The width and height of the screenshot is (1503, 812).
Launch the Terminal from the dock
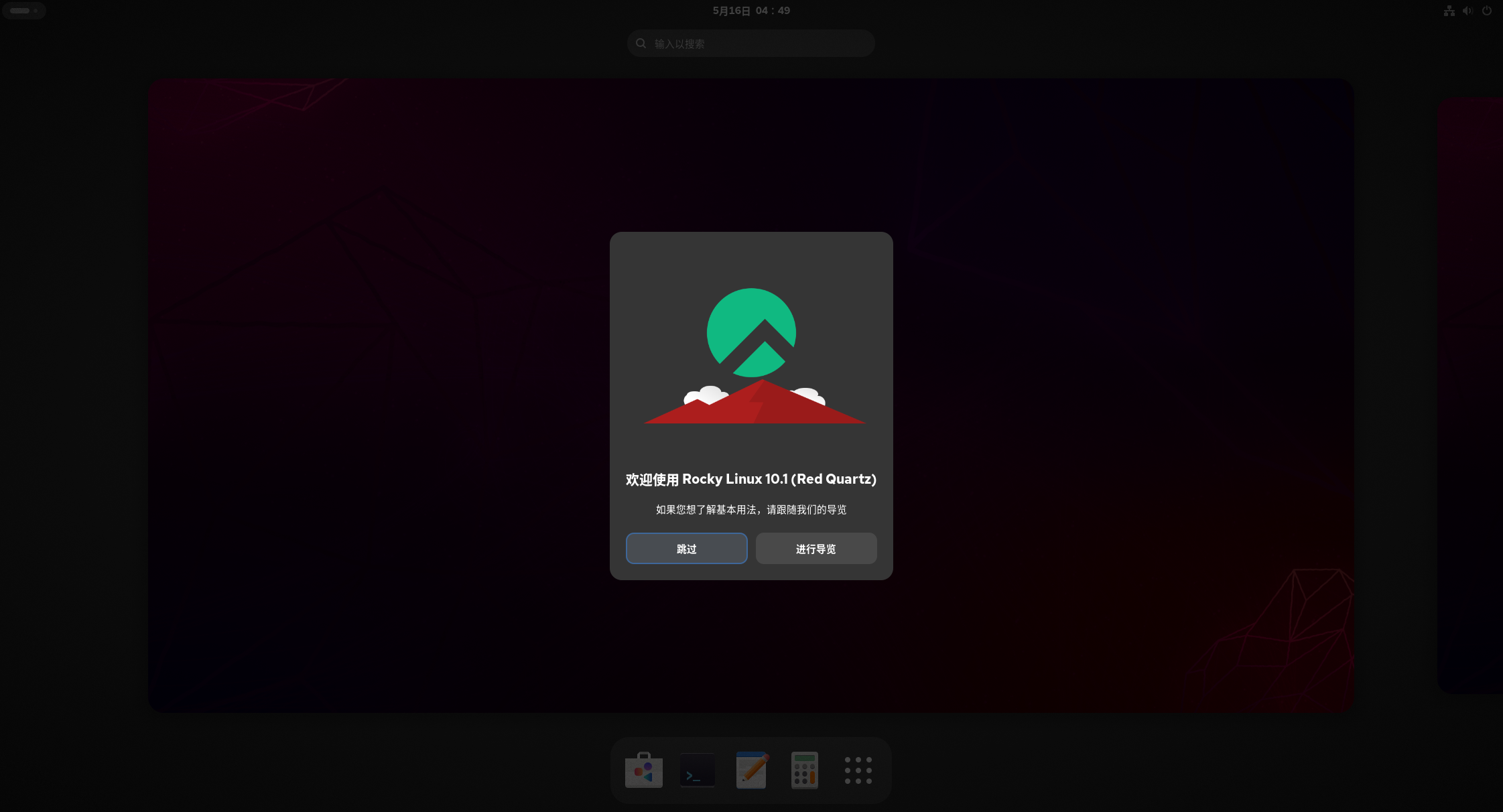pyautogui.click(x=697, y=770)
